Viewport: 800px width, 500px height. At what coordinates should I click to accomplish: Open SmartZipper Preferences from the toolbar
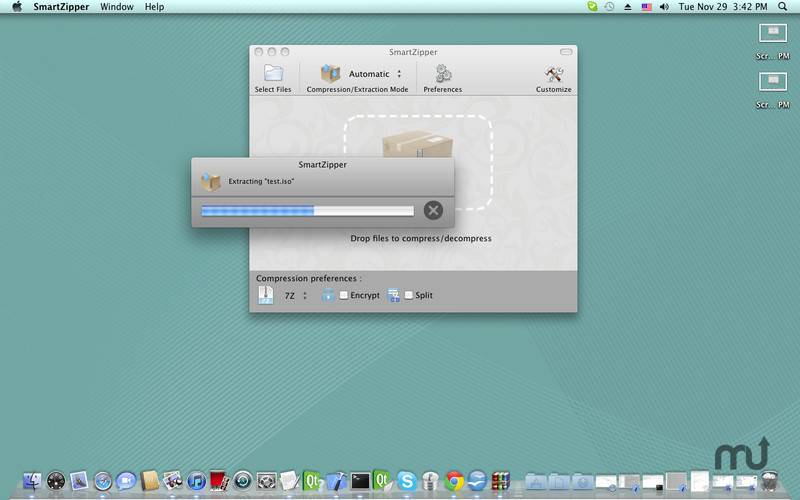[442, 78]
